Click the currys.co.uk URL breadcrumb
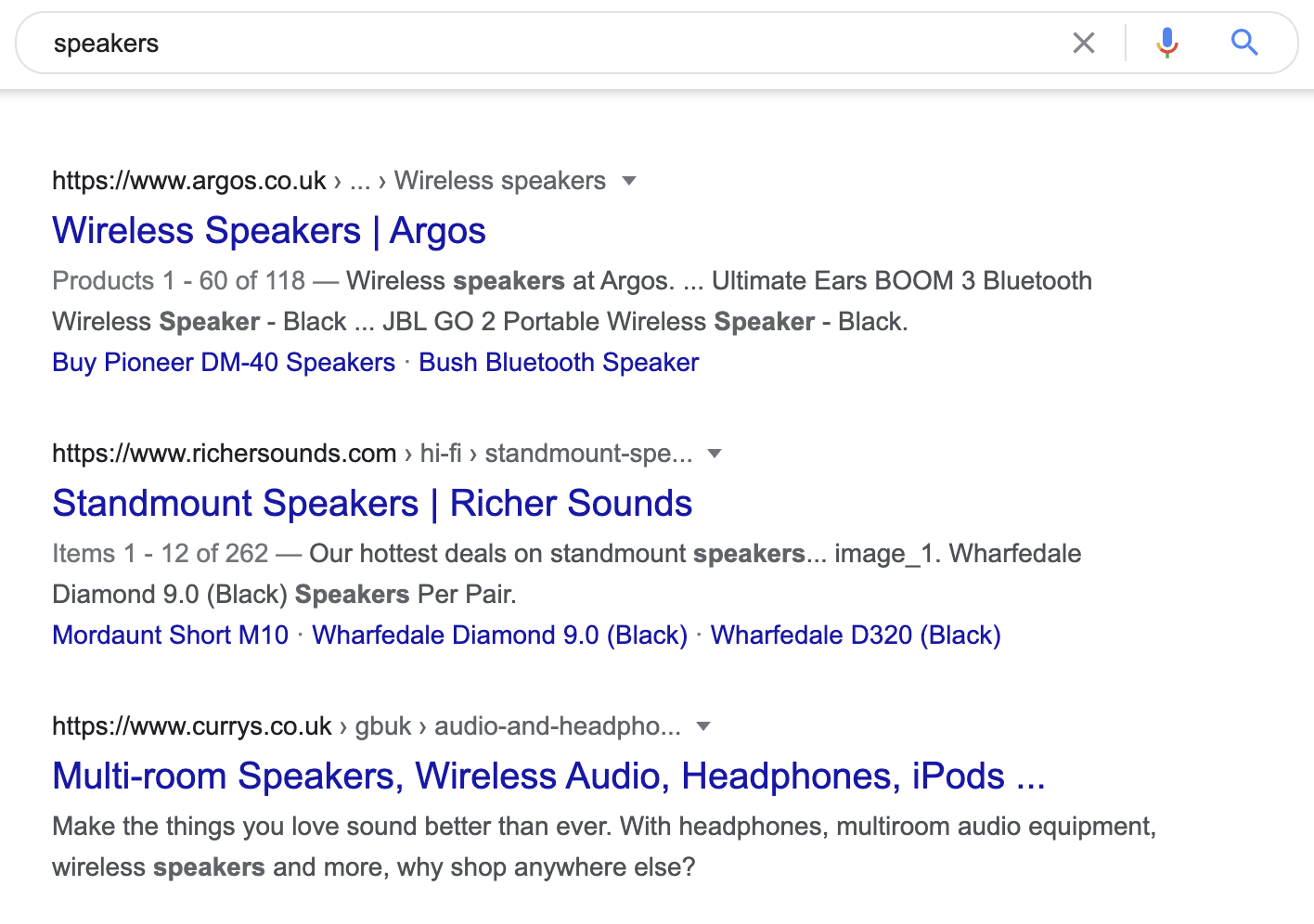 point(192,726)
